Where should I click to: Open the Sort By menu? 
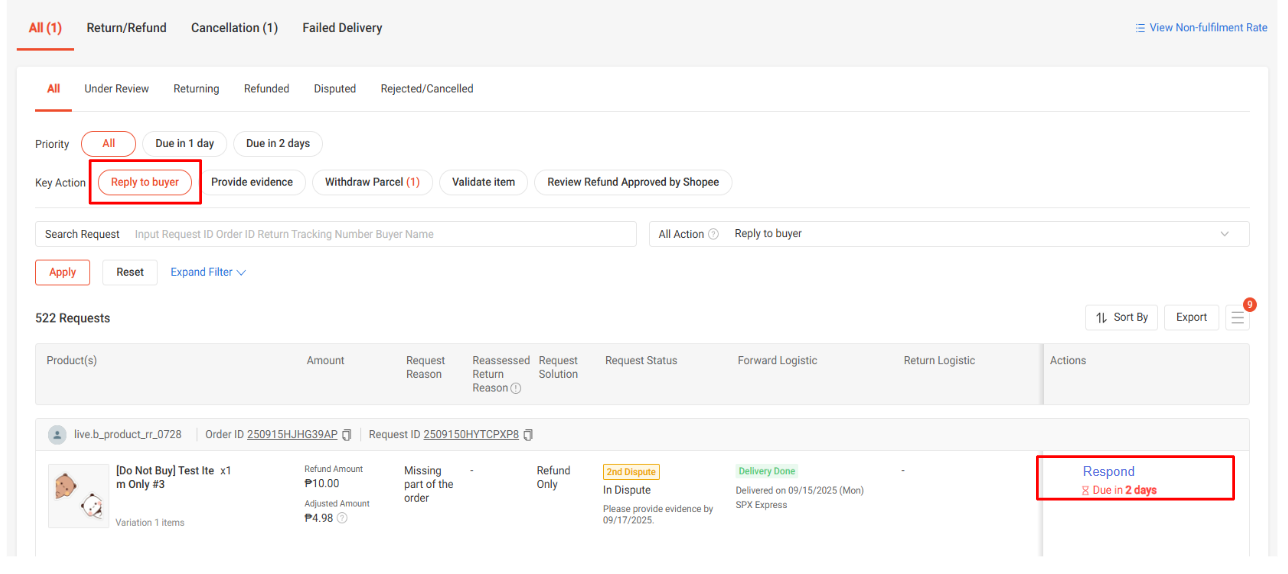[1120, 317]
